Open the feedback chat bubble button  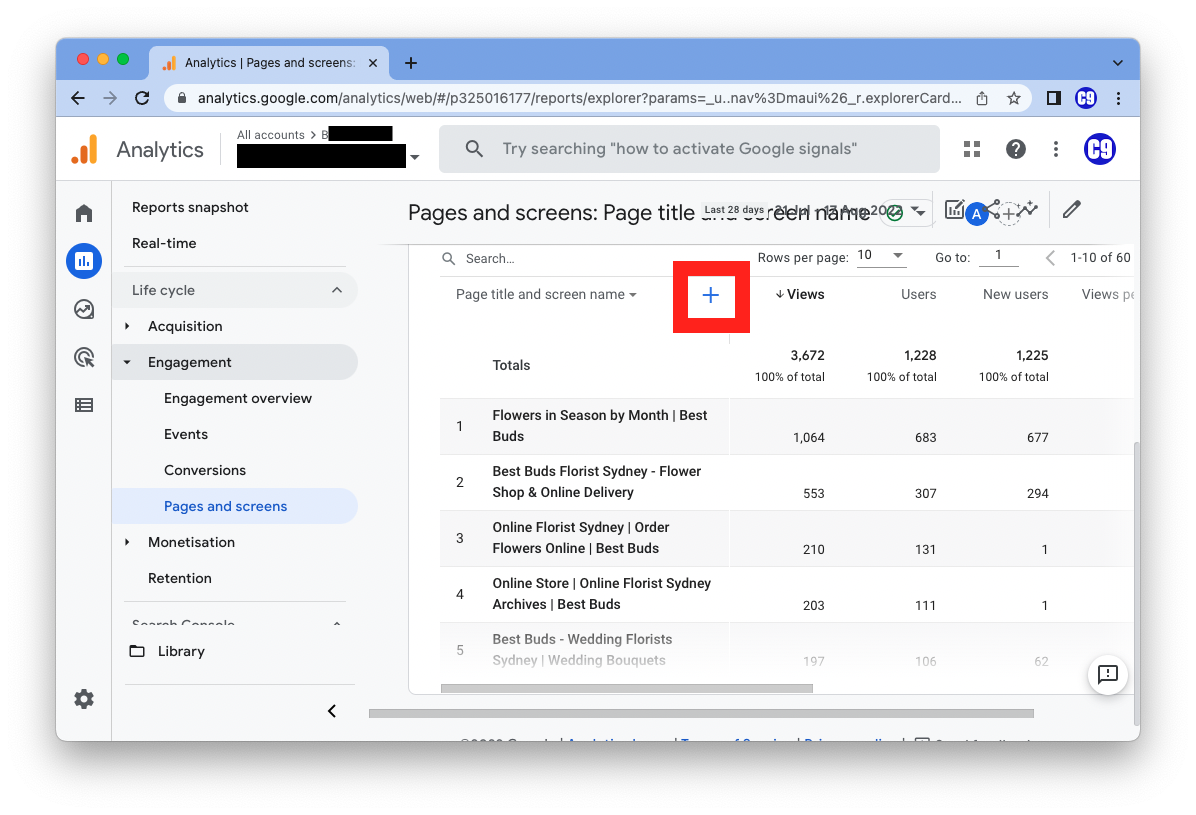click(x=1108, y=674)
